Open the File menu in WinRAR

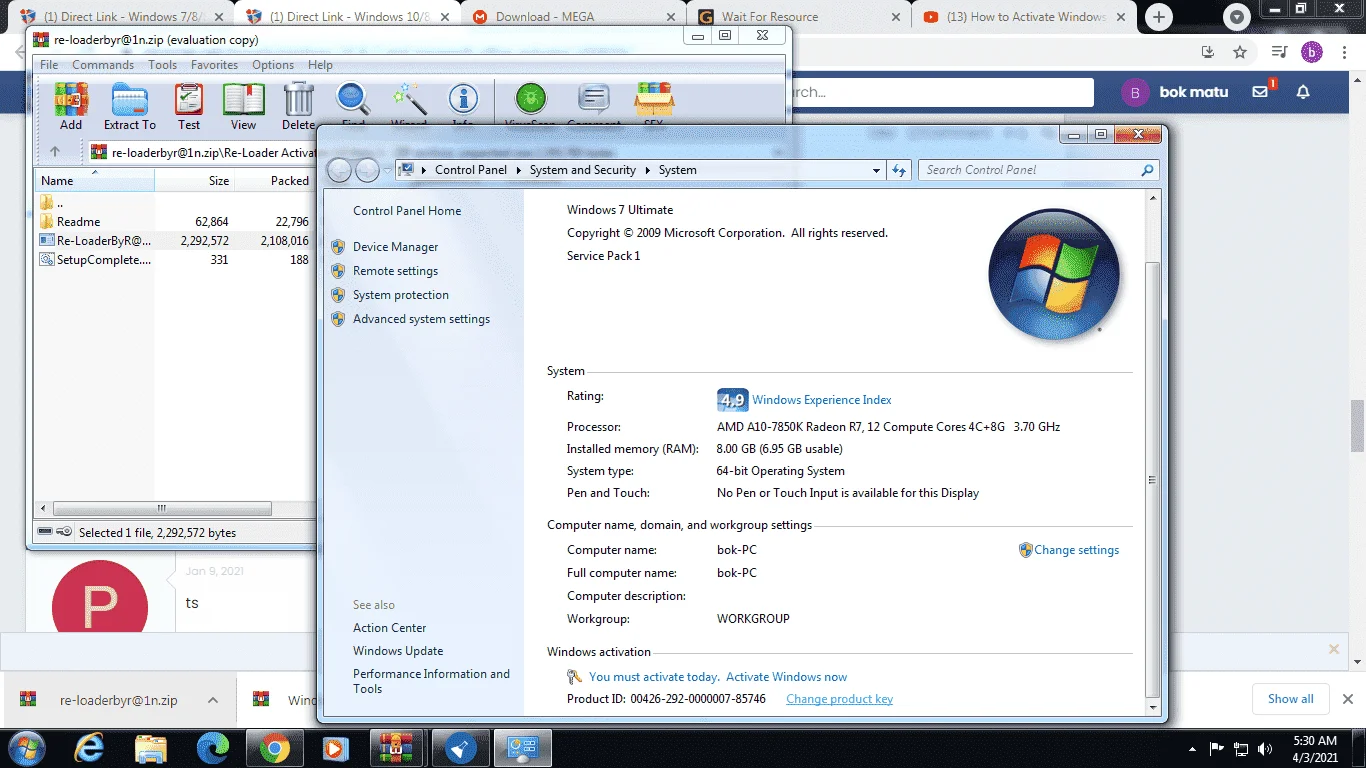[48, 65]
